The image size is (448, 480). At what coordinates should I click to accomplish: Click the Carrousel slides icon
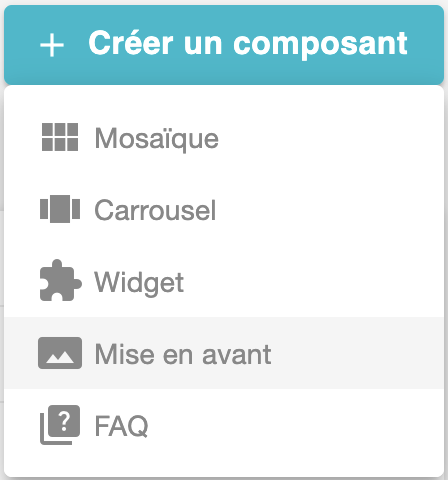60,209
